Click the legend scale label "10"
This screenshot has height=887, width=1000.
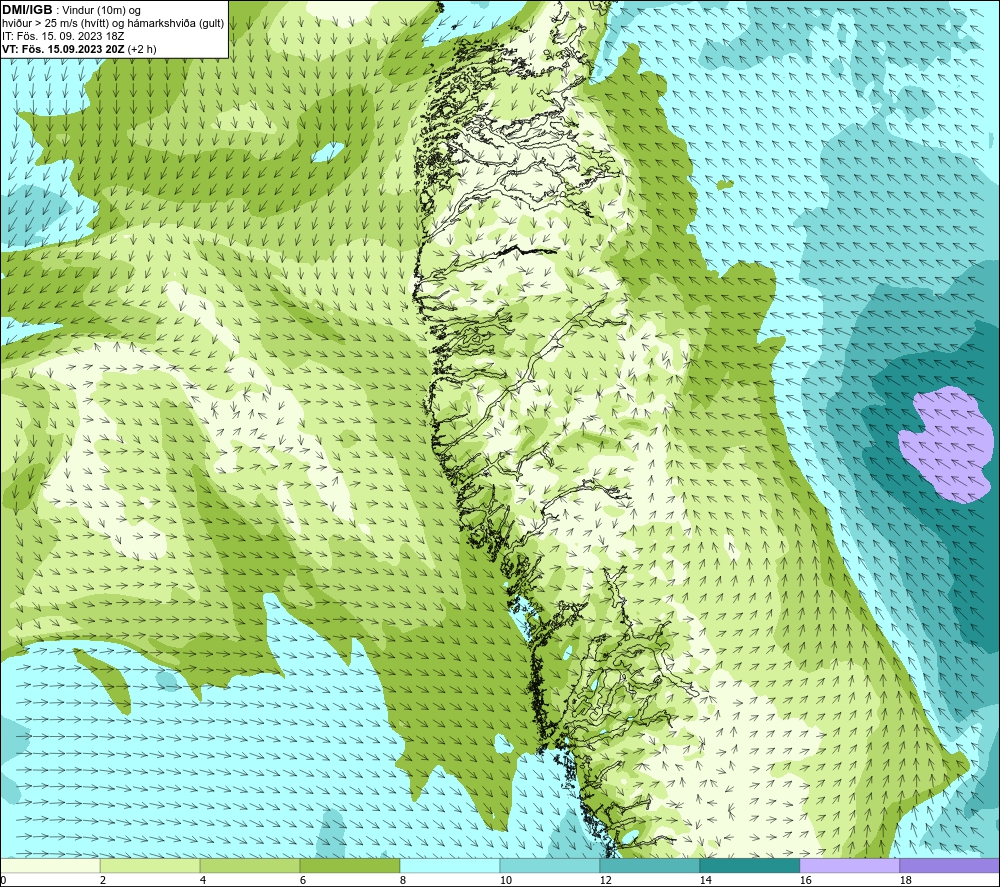506,880
